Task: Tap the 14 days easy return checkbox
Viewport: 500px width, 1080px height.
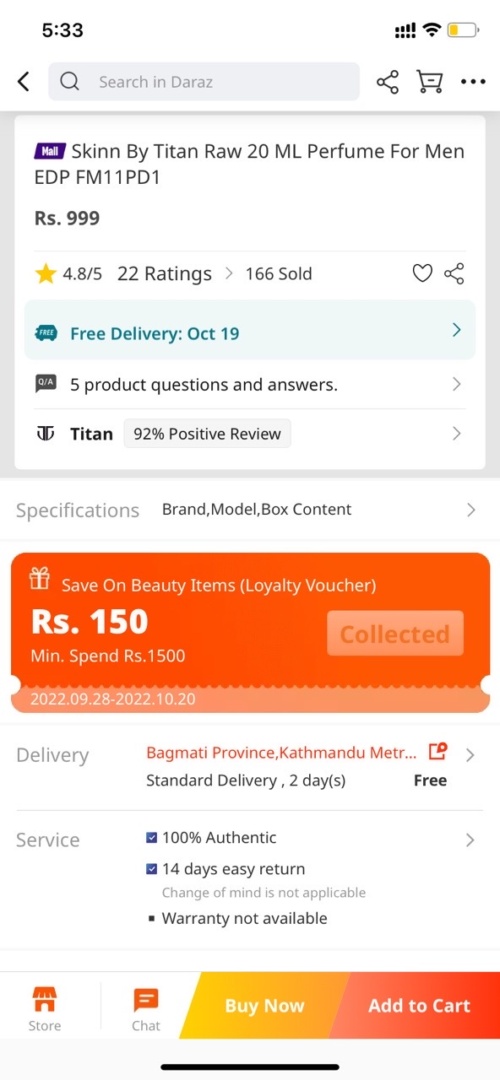Action: coord(152,869)
